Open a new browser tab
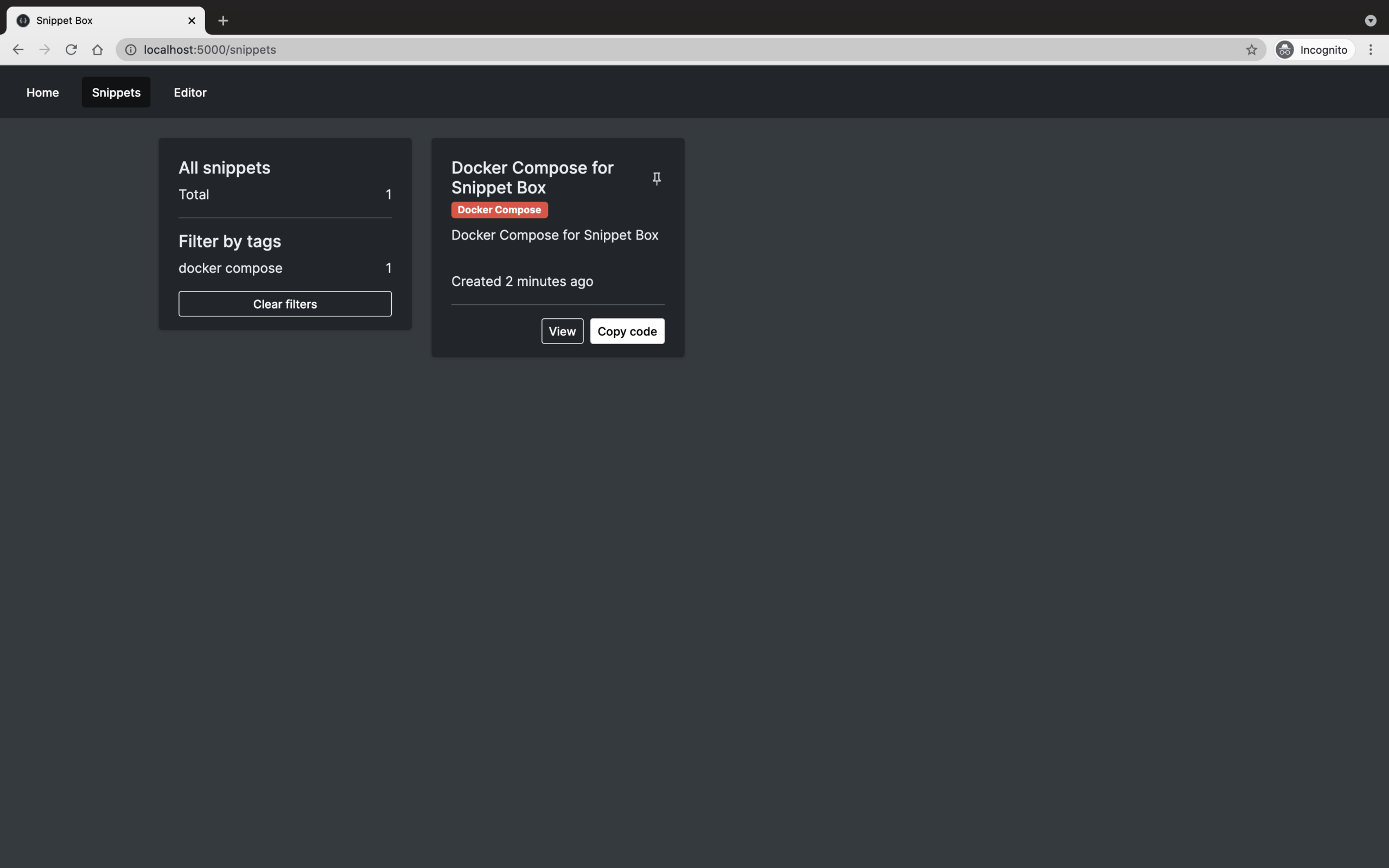Image resolution: width=1389 pixels, height=868 pixels. [x=224, y=21]
